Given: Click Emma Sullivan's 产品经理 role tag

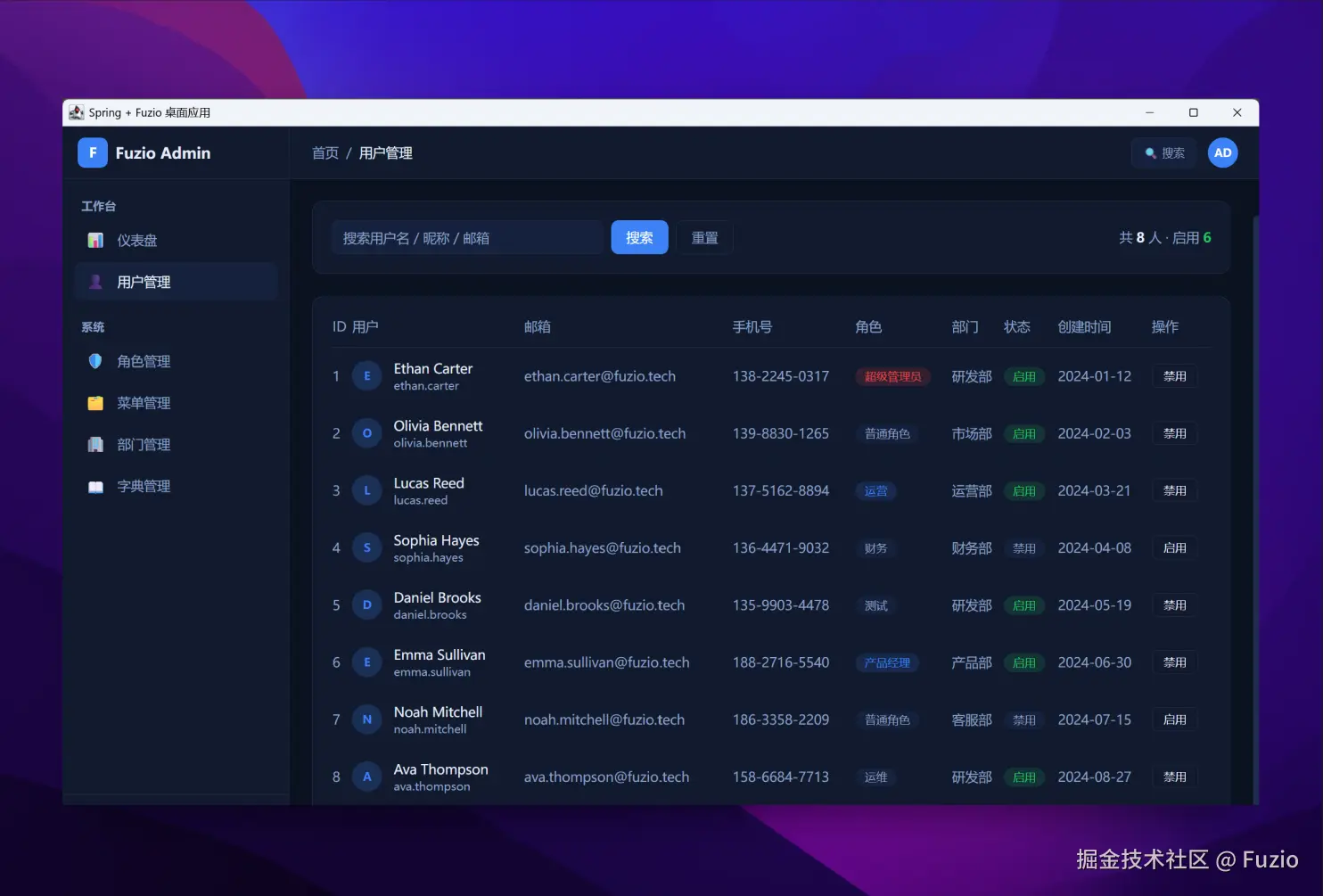Looking at the screenshot, I should tap(887, 662).
